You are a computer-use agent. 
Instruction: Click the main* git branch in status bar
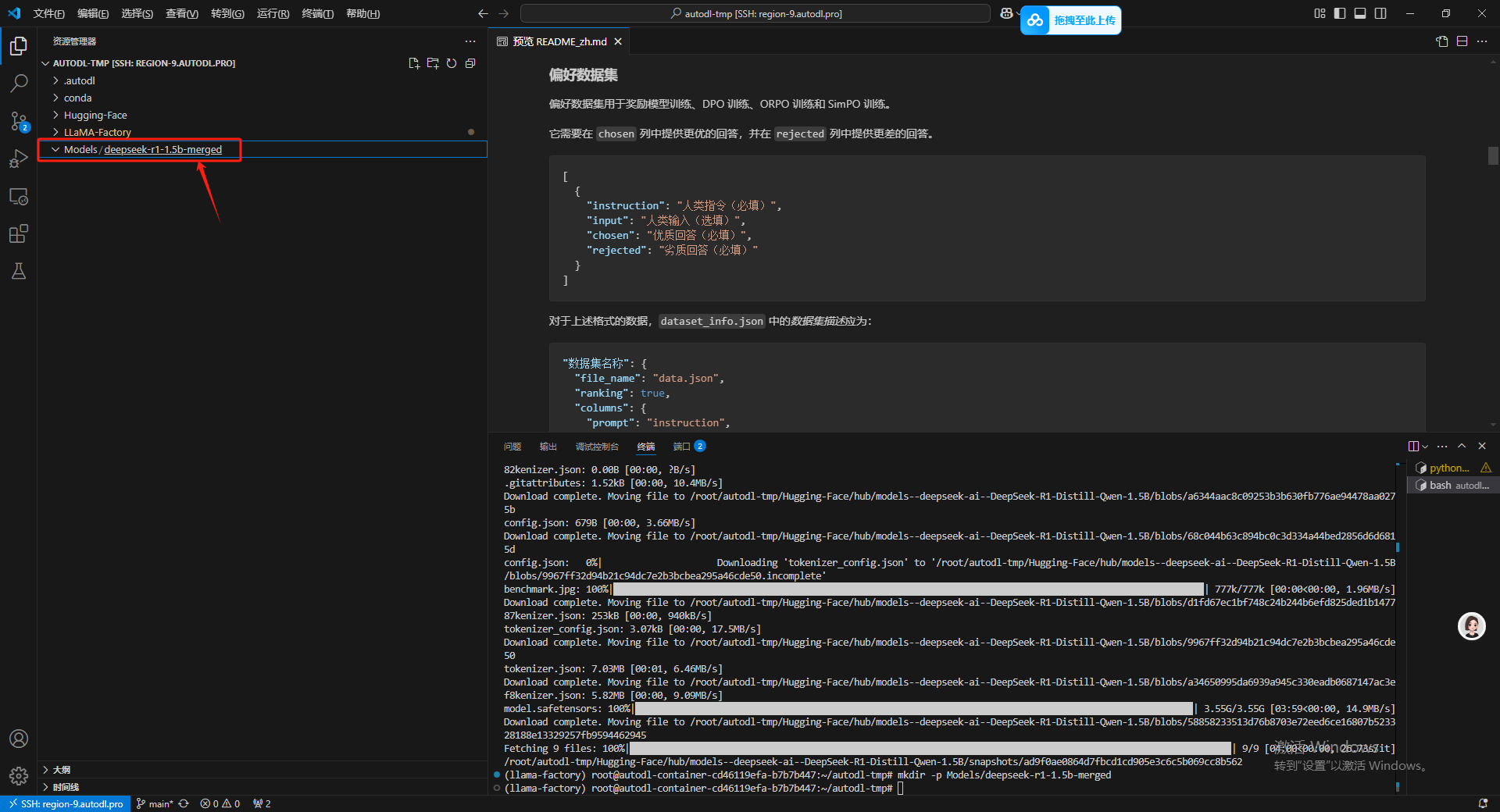(x=155, y=803)
